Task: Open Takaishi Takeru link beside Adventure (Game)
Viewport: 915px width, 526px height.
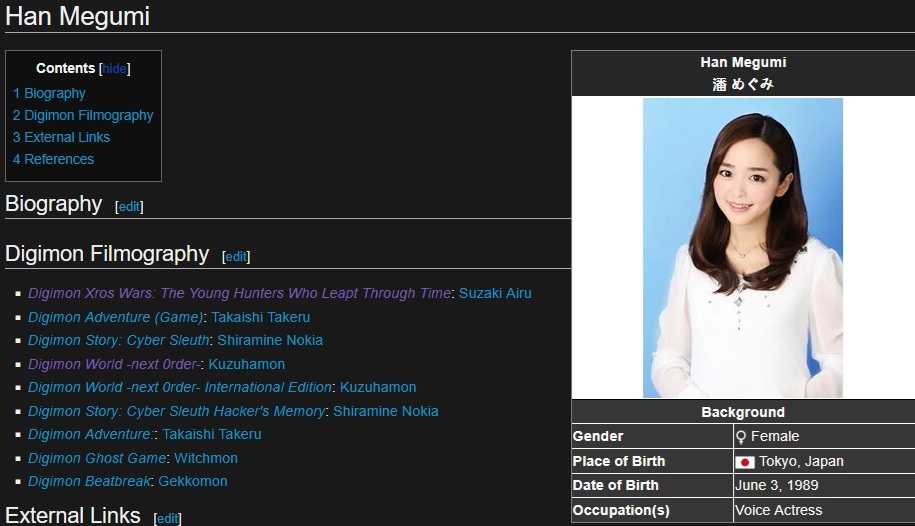Action: tap(260, 317)
